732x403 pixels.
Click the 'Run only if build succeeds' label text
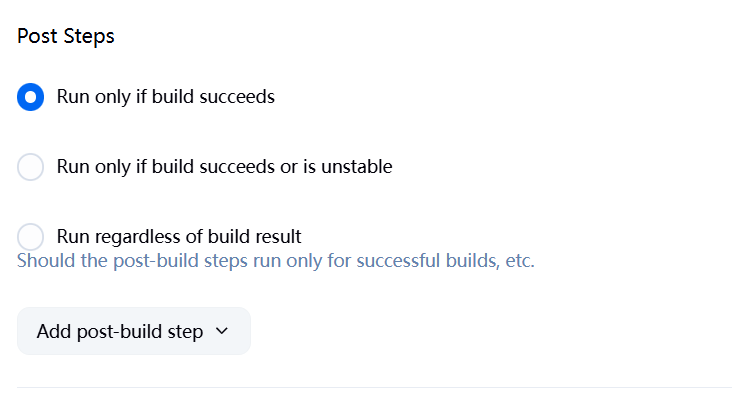pyautogui.click(x=166, y=97)
